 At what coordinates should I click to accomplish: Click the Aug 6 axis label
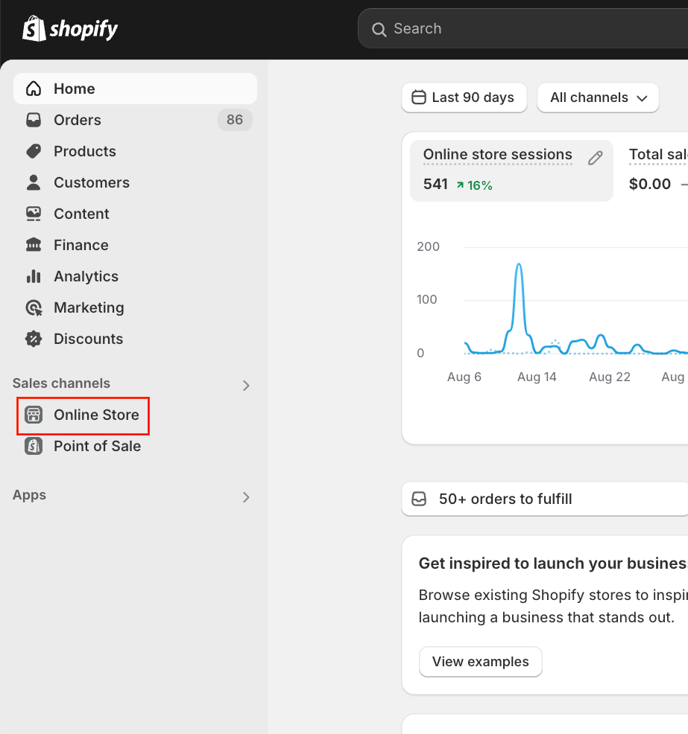point(464,377)
